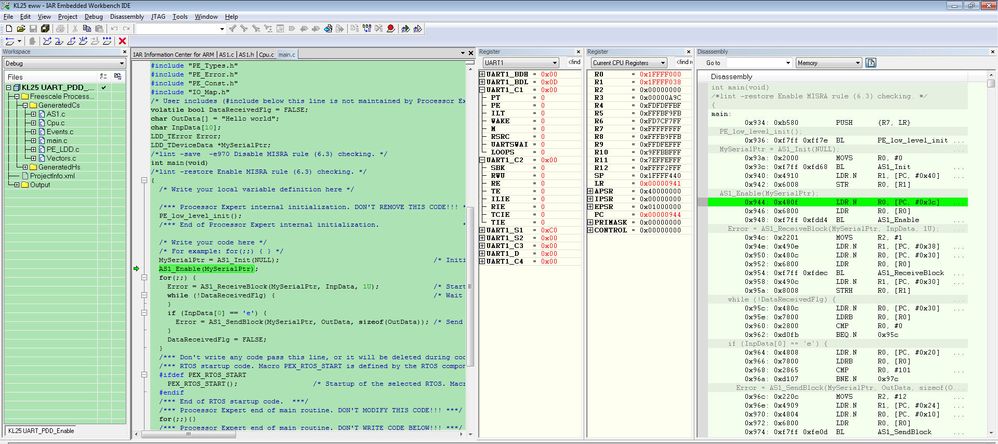Switch to the Cpu.c editor tab
Image resolution: width=998 pixels, height=444 pixels.
(x=267, y=55)
